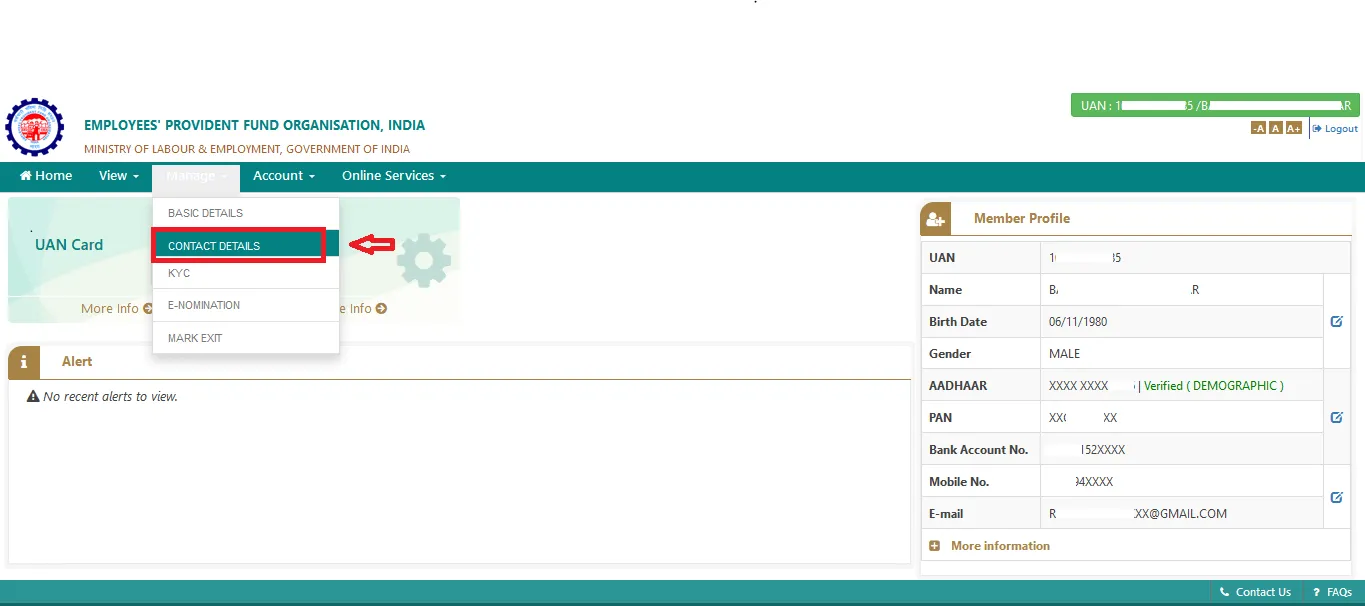Viewport: 1365px width, 606px height.
Task: Click the birth date 06/11/1980 value
Action: 1078,322
